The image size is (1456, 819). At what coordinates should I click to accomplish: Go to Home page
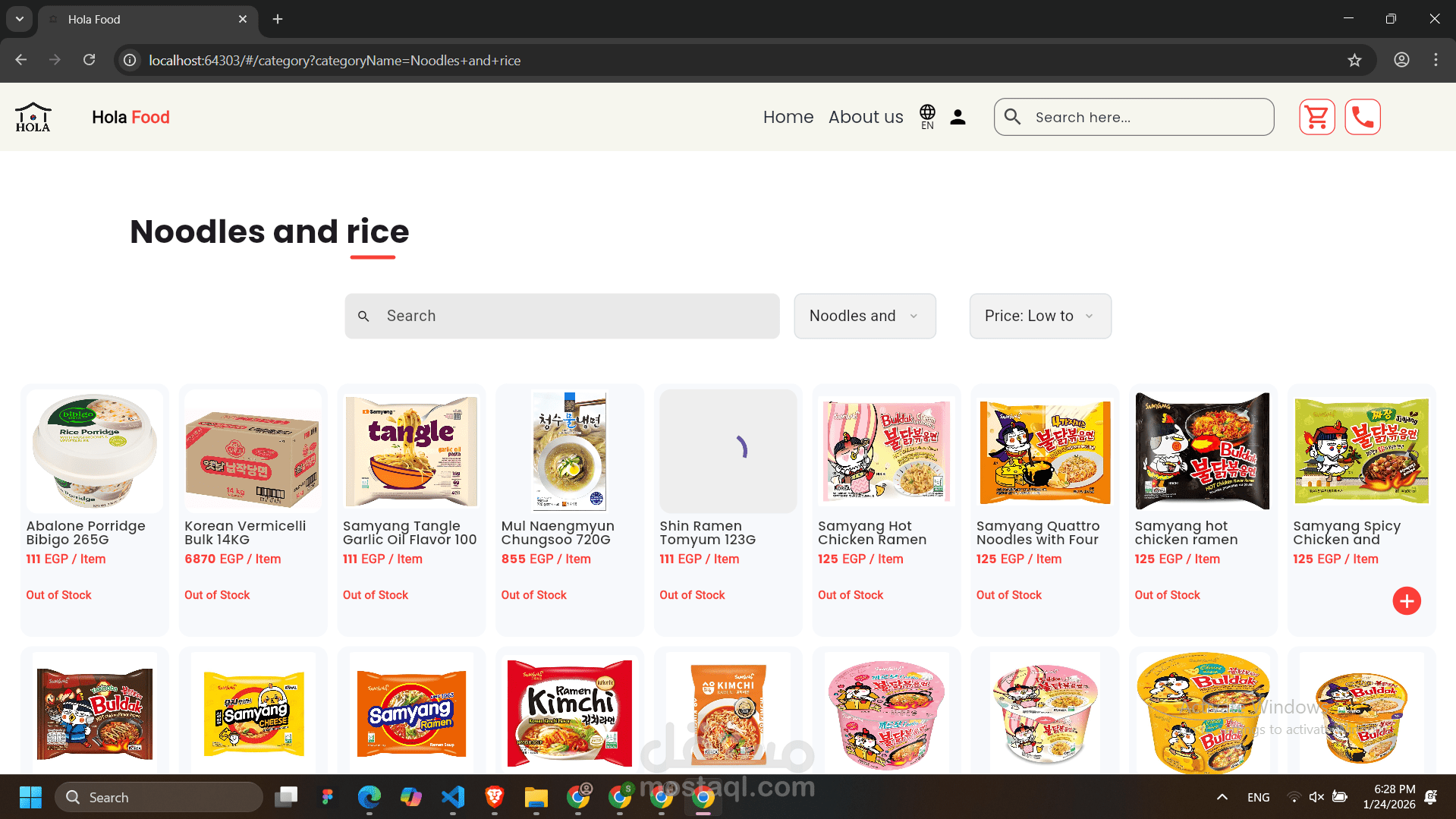[788, 117]
